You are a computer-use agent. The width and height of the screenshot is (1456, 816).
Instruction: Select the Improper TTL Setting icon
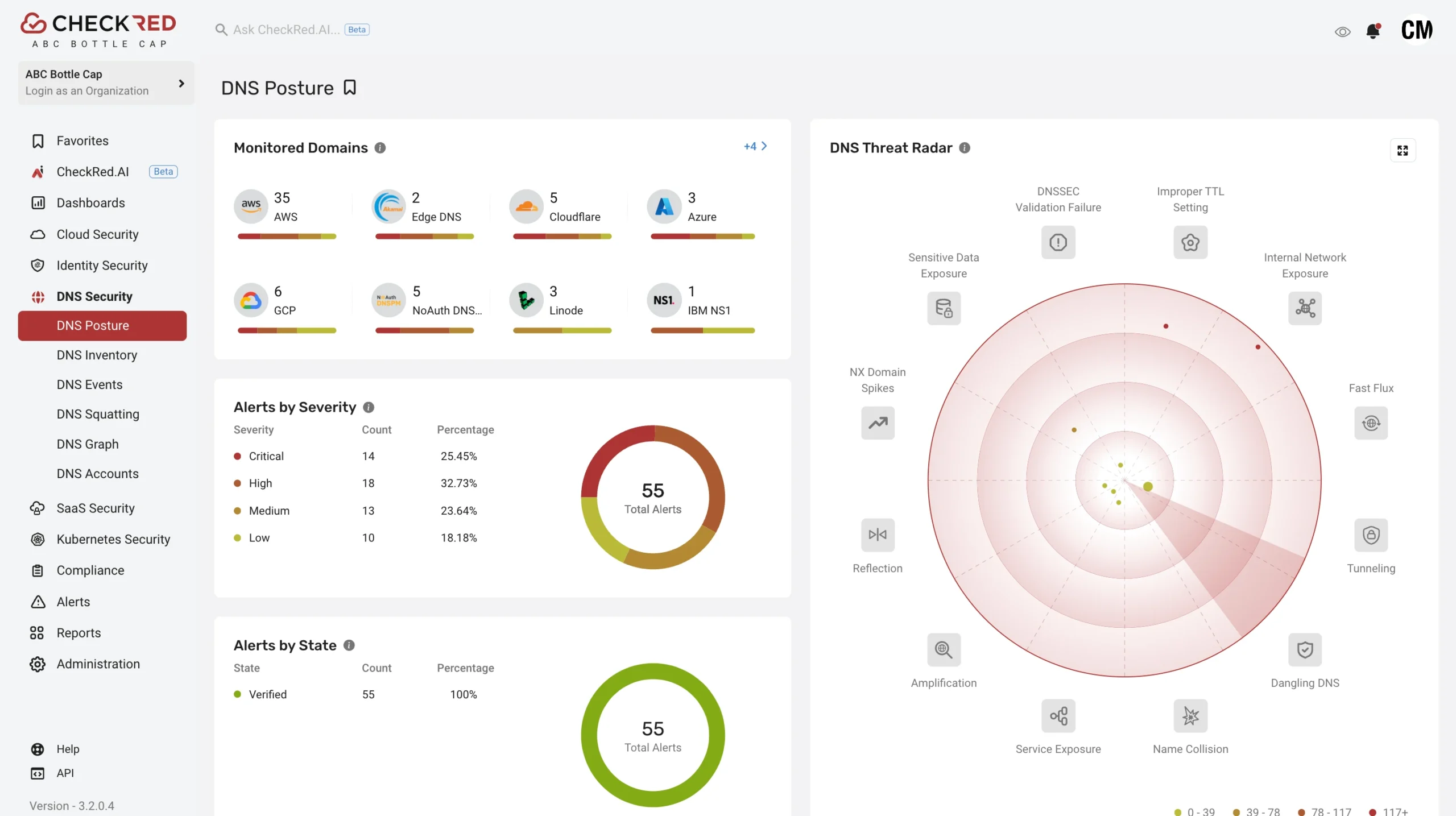pyautogui.click(x=1190, y=242)
